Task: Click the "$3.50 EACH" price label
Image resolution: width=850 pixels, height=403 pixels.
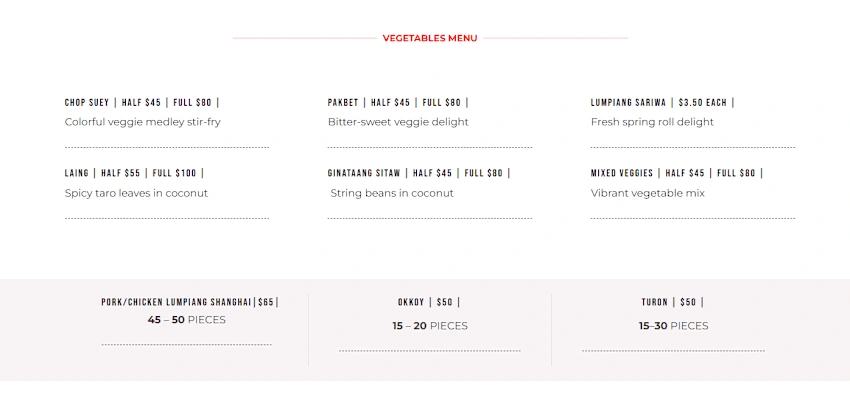Action: [x=703, y=102]
